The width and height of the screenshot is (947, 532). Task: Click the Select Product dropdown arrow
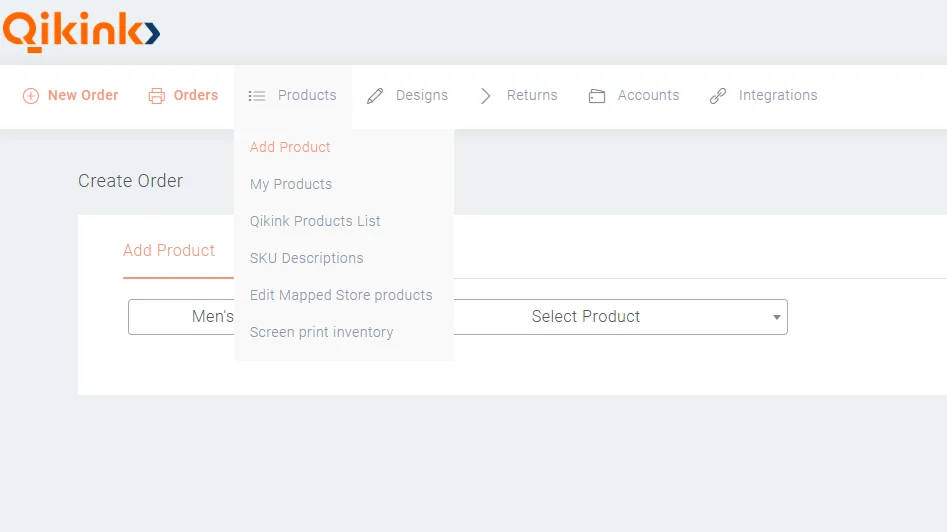coord(777,317)
